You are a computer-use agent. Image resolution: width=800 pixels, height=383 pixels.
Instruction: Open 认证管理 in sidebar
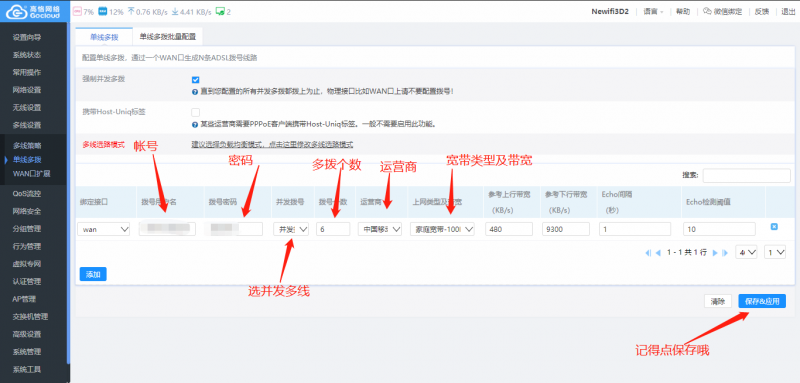click(x=27, y=282)
